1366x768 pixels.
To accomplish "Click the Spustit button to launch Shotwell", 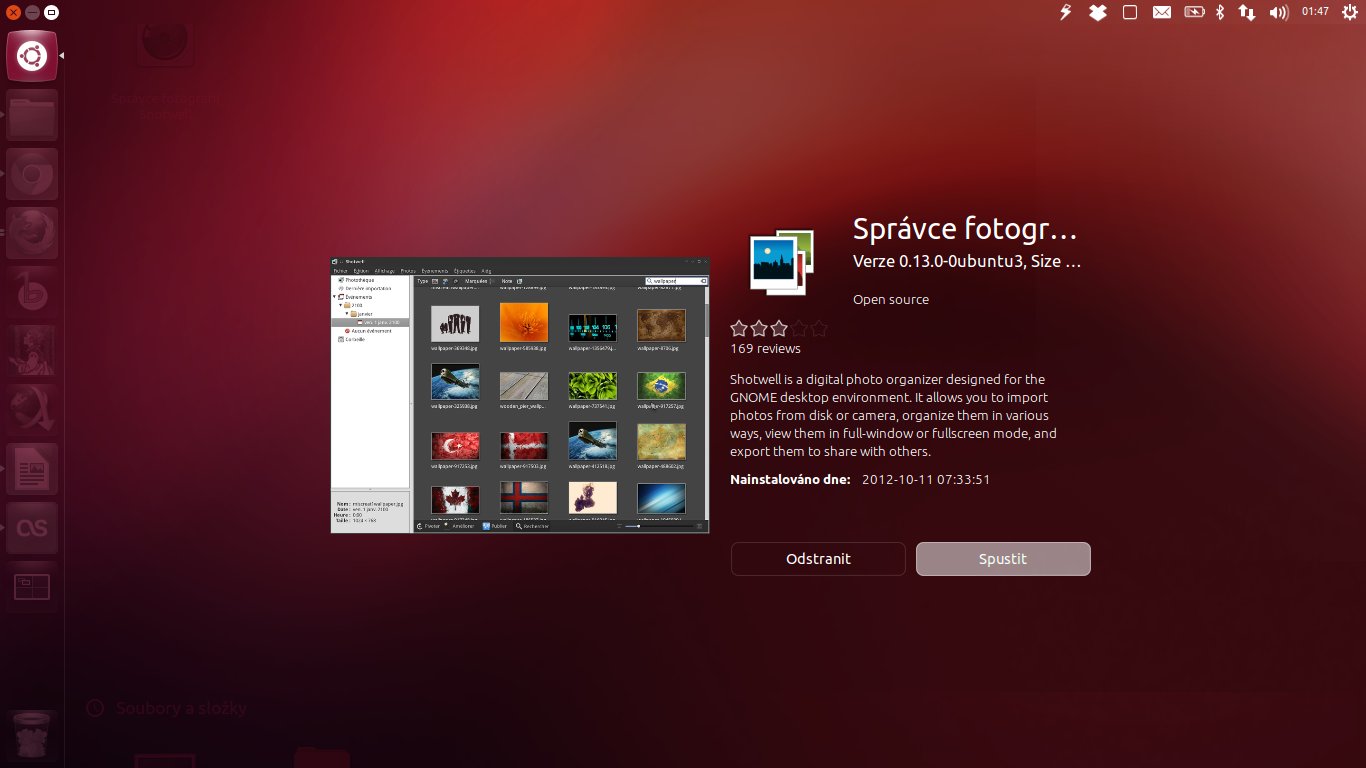I will click(x=1003, y=559).
